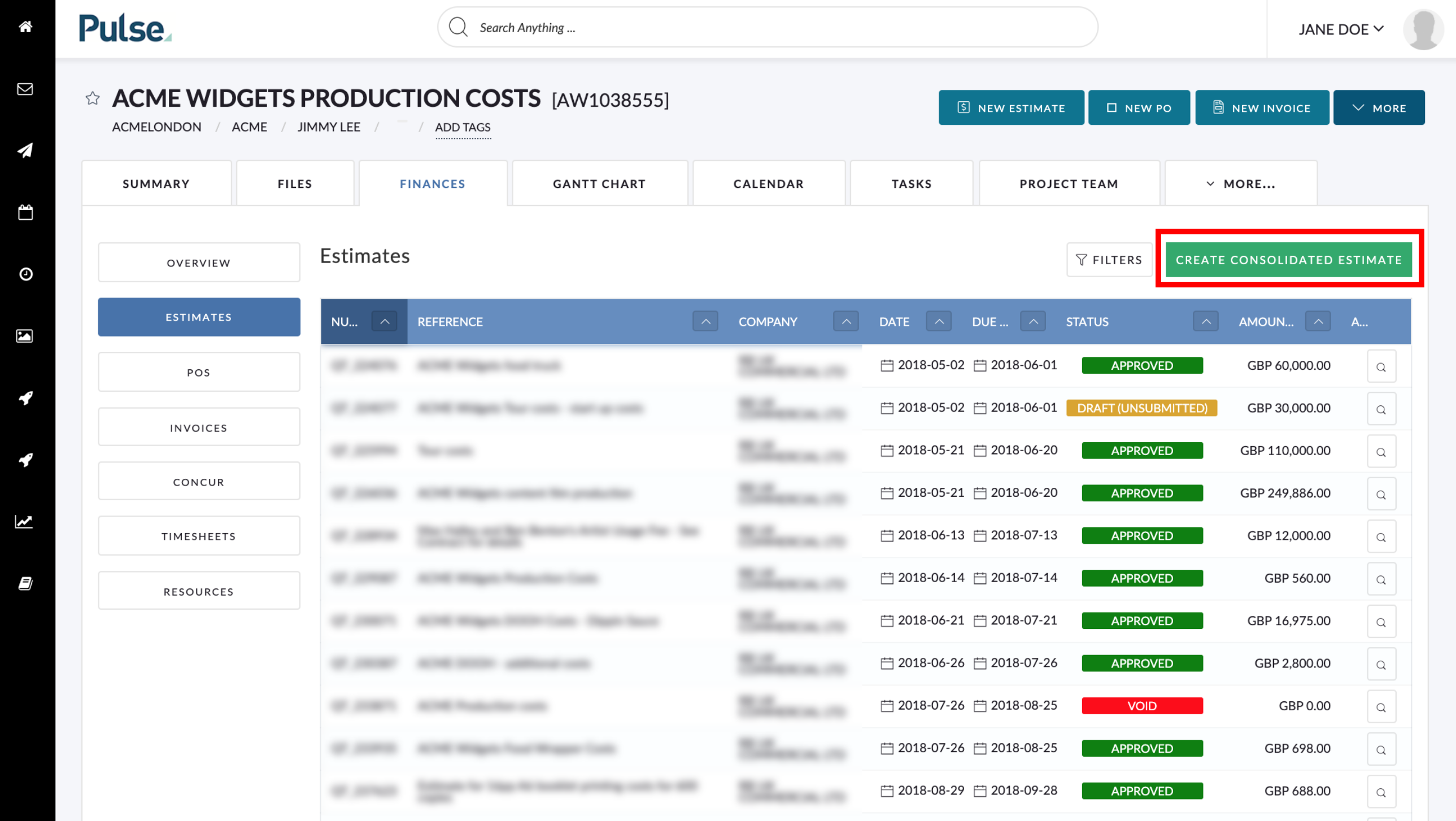Open the Resources section
The height and width of the screenshot is (821, 1456).
(199, 591)
